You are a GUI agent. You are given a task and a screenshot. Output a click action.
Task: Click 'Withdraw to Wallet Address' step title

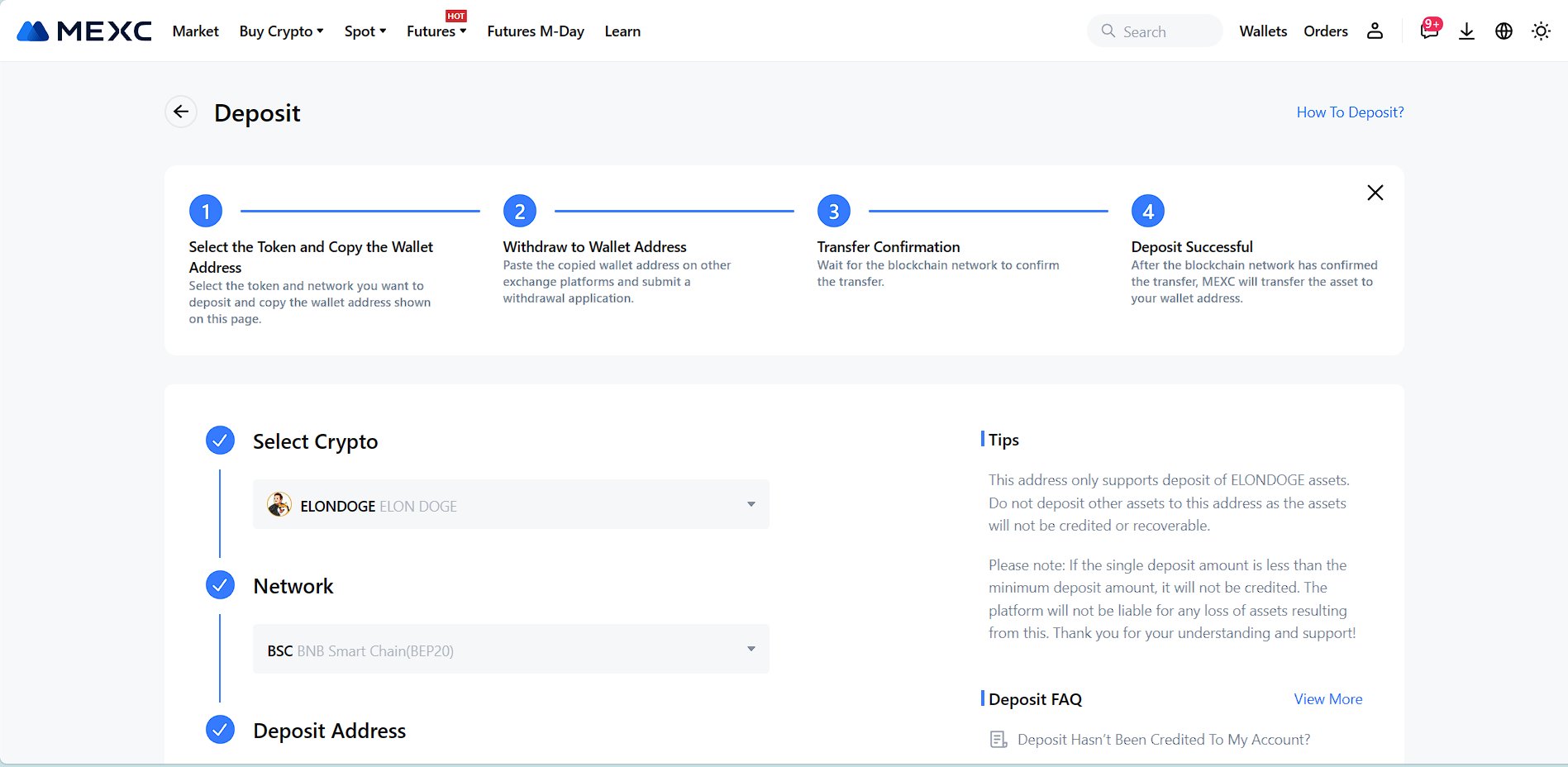(x=594, y=246)
